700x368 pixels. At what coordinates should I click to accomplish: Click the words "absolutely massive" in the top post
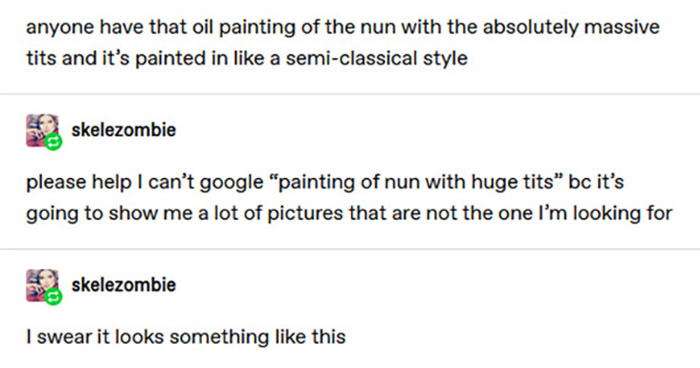[x=571, y=28]
